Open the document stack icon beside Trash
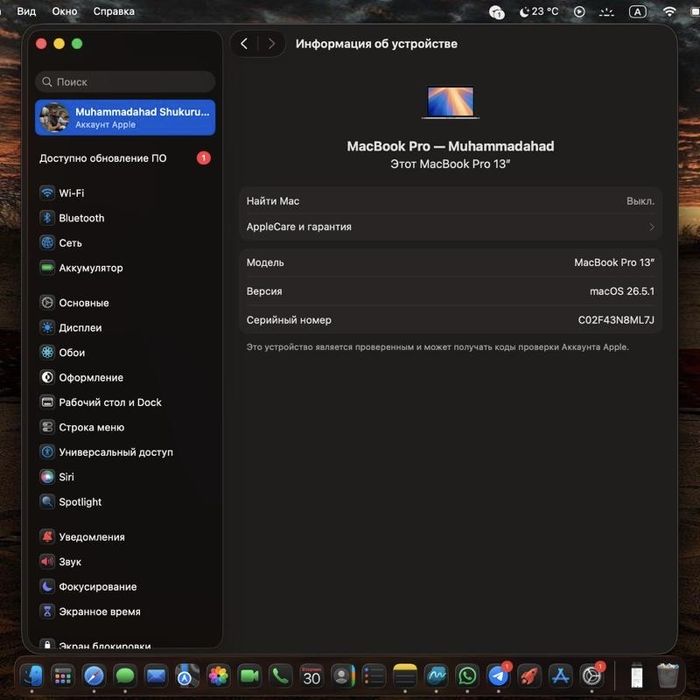 [x=636, y=676]
